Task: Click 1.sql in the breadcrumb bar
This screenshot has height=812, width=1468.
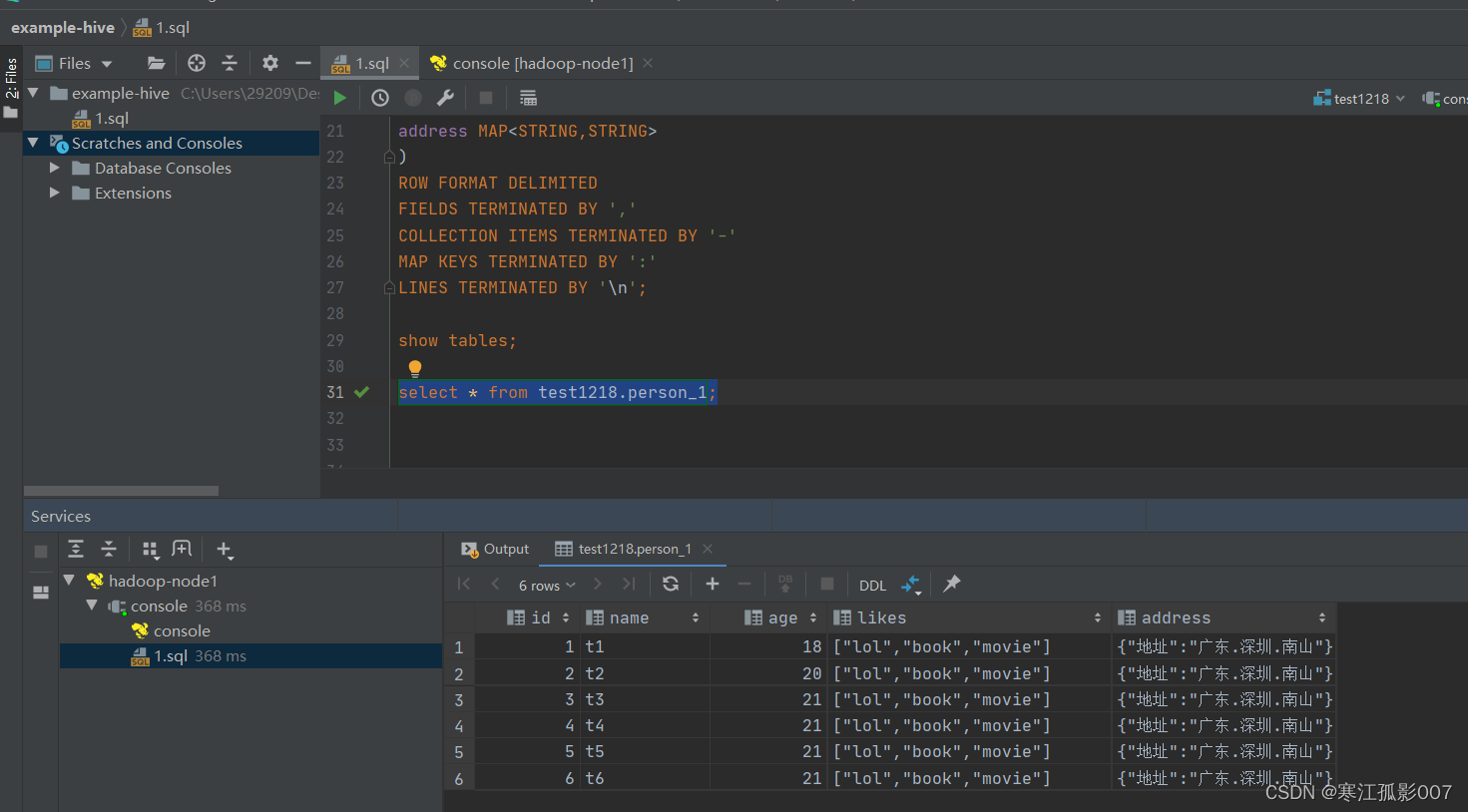Action: point(162,27)
